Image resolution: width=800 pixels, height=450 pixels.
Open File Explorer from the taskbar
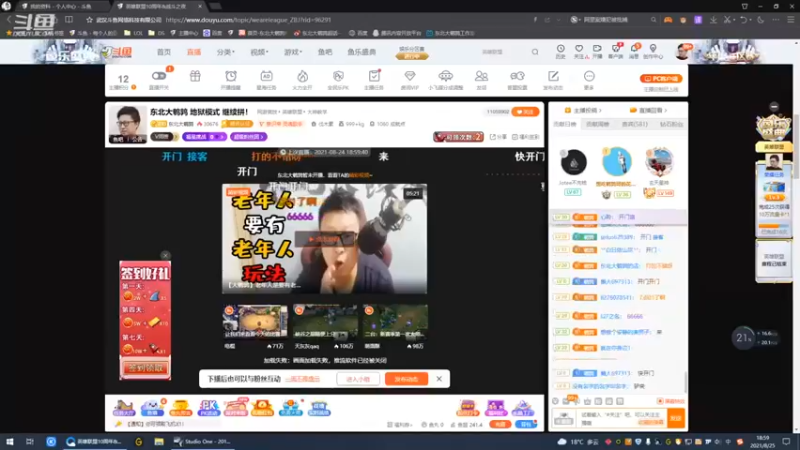[159, 441]
